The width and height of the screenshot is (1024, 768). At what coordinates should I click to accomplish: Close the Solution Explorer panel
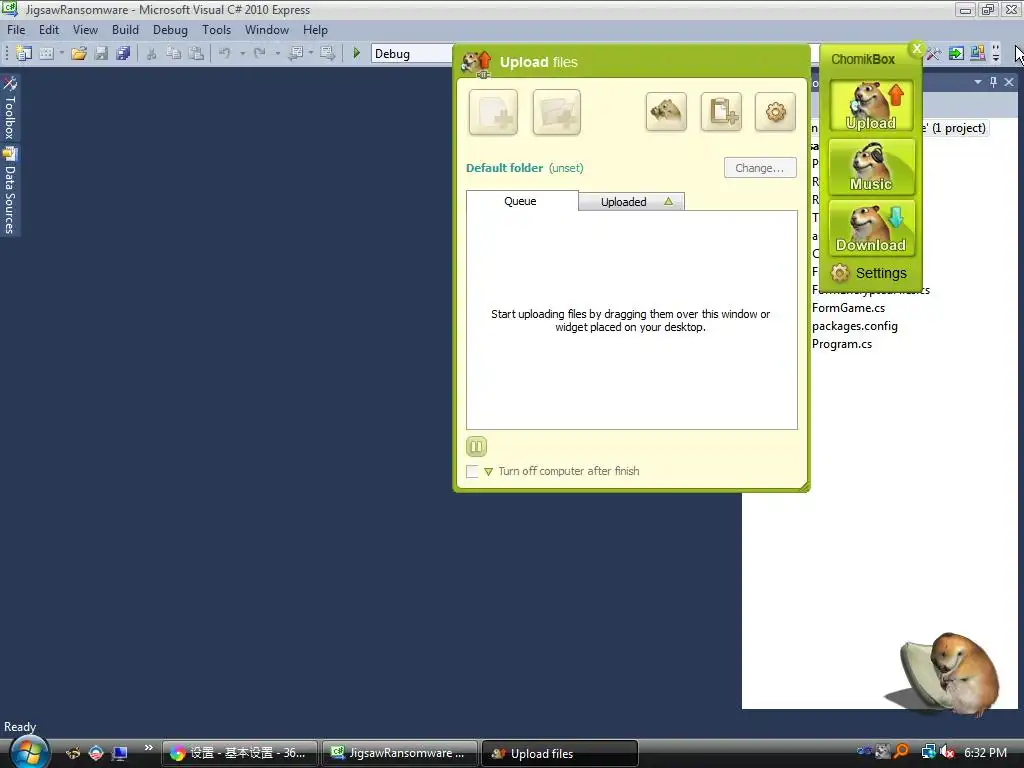click(x=1009, y=82)
